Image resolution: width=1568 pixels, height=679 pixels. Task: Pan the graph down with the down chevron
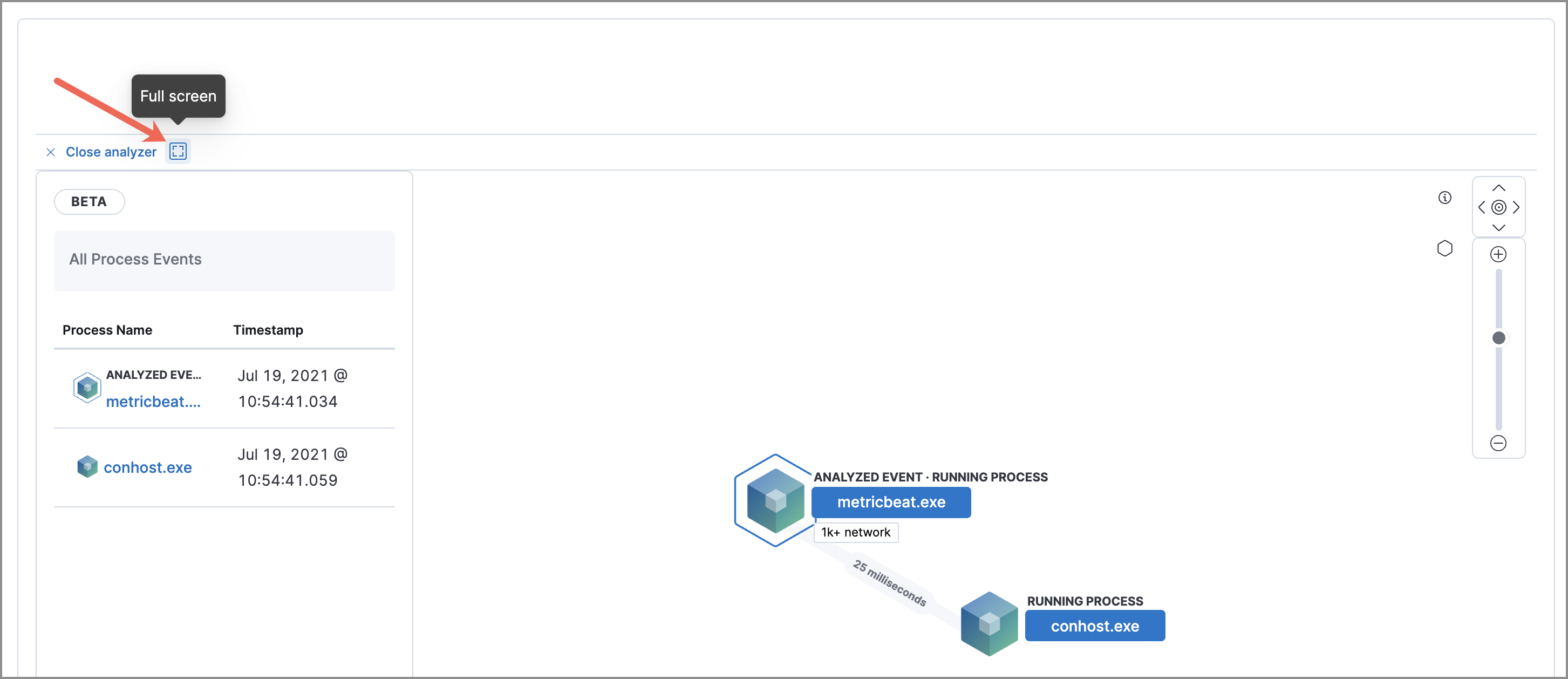[1498, 227]
